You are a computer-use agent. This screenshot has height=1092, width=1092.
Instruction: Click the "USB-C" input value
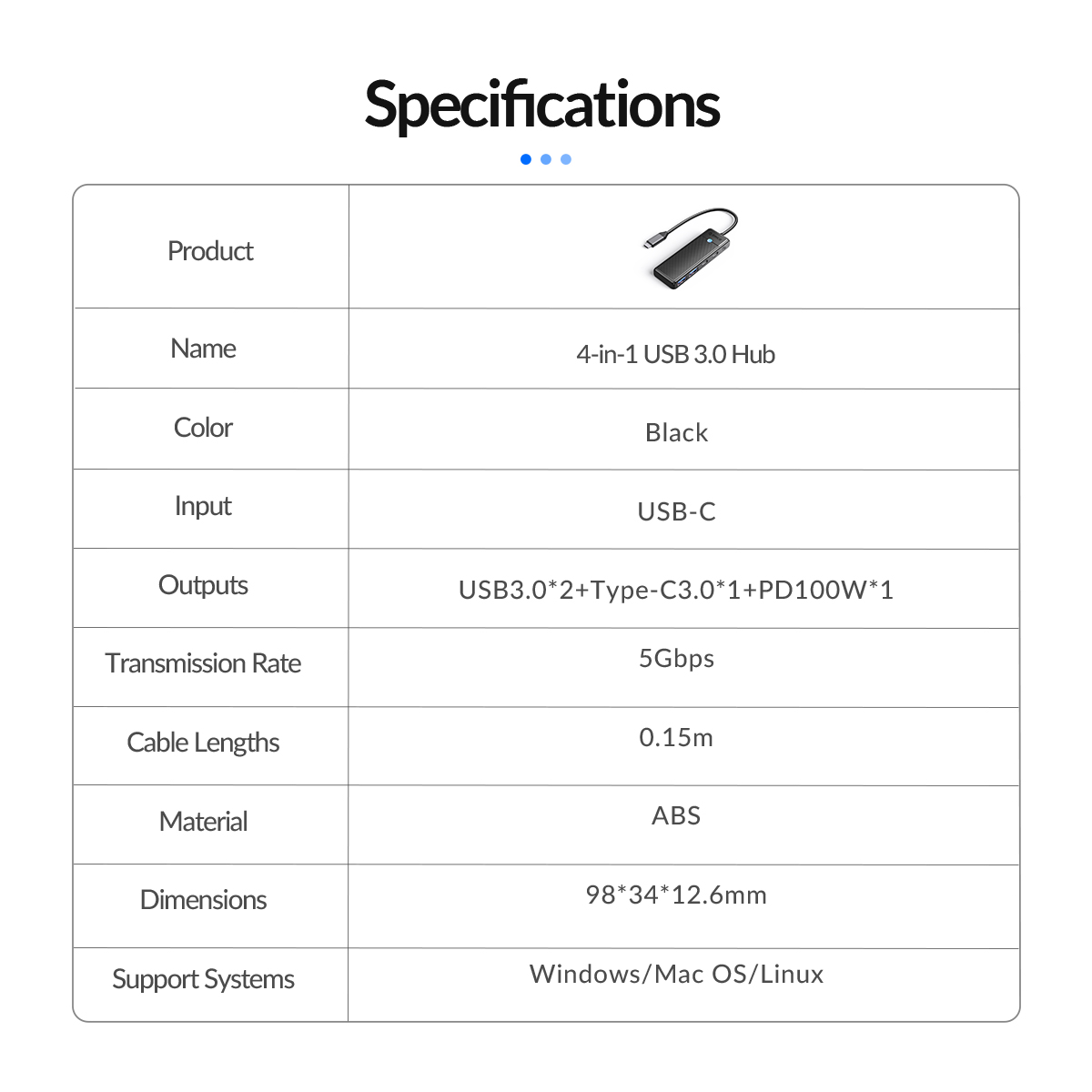(x=676, y=512)
